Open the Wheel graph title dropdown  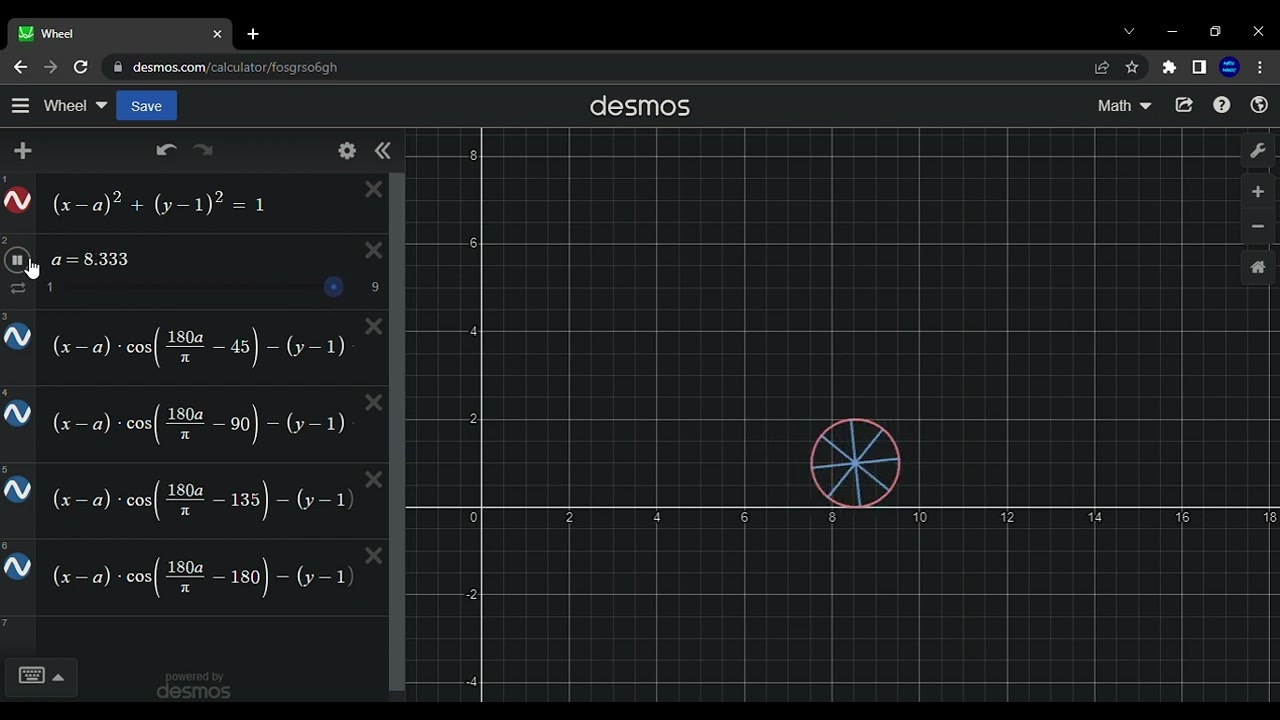pos(75,105)
